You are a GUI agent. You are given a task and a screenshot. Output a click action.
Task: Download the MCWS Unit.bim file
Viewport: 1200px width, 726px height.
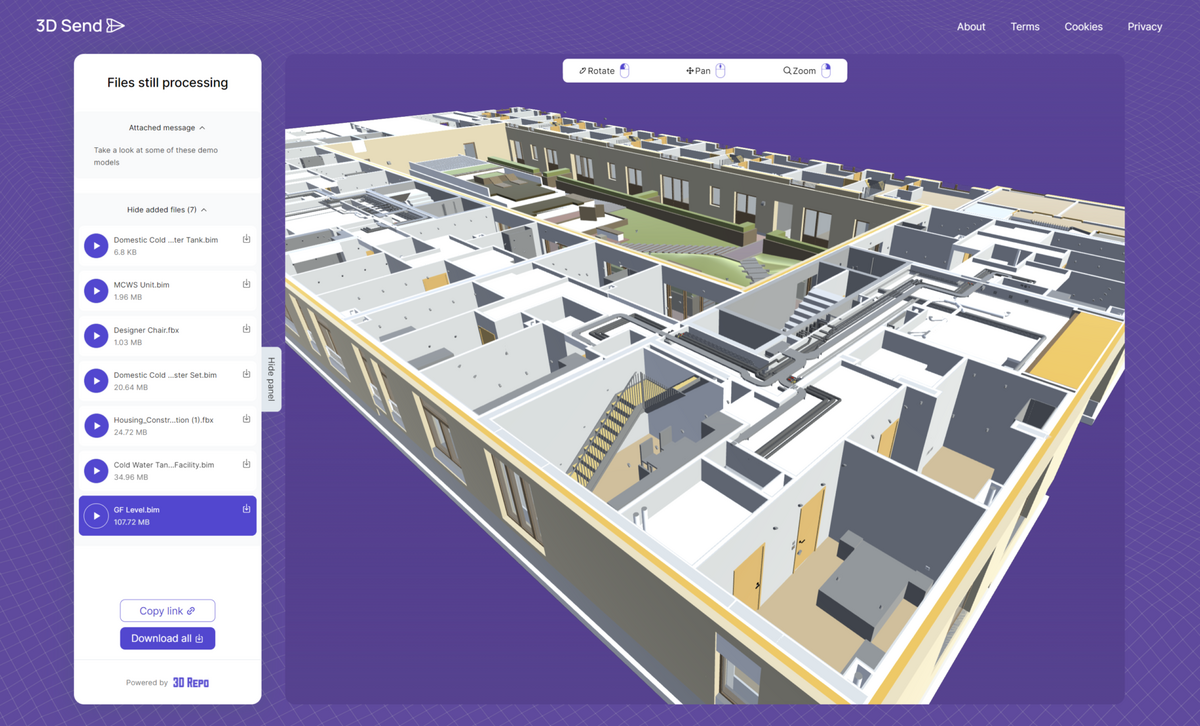pyautogui.click(x=246, y=284)
